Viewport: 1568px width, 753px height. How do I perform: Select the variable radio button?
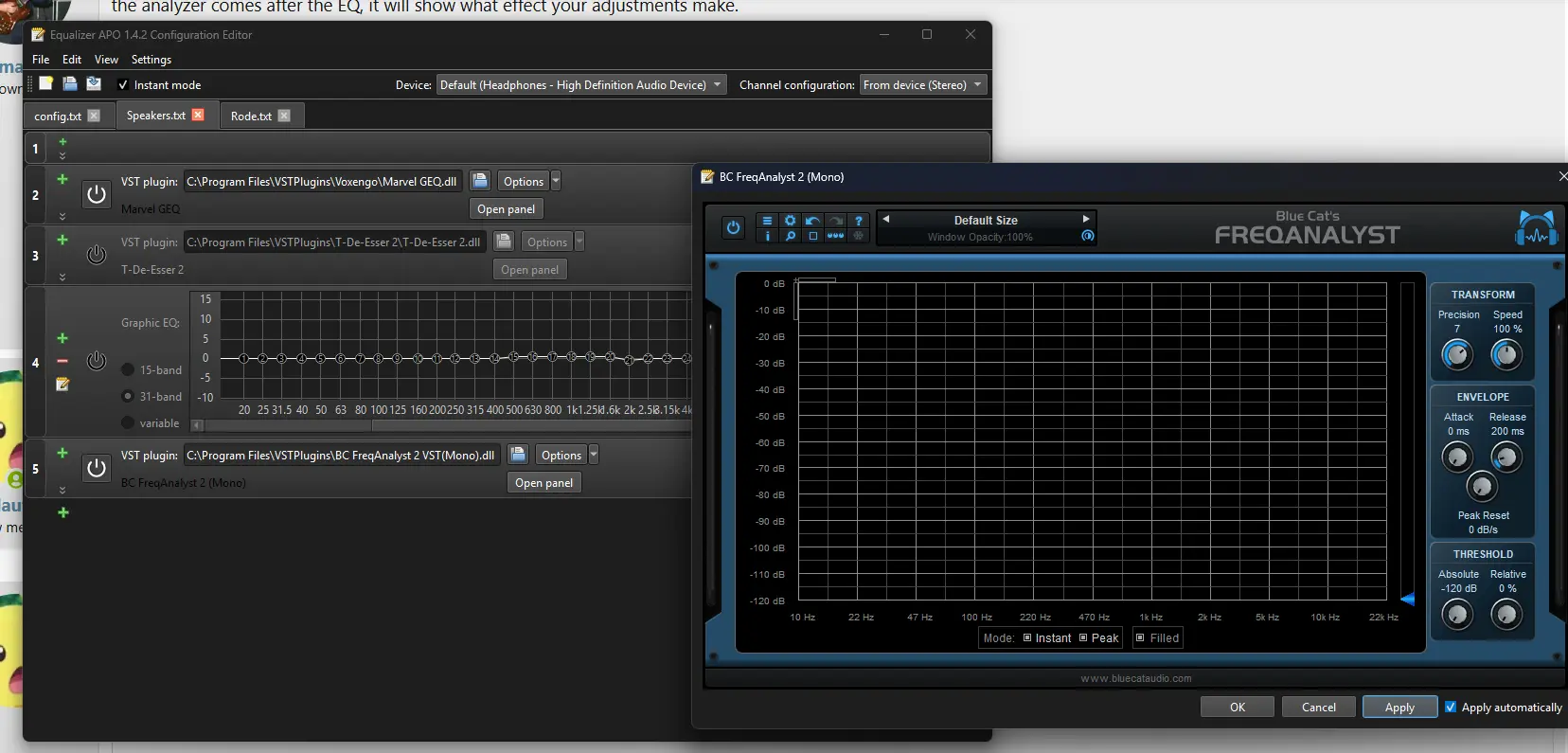click(x=128, y=422)
